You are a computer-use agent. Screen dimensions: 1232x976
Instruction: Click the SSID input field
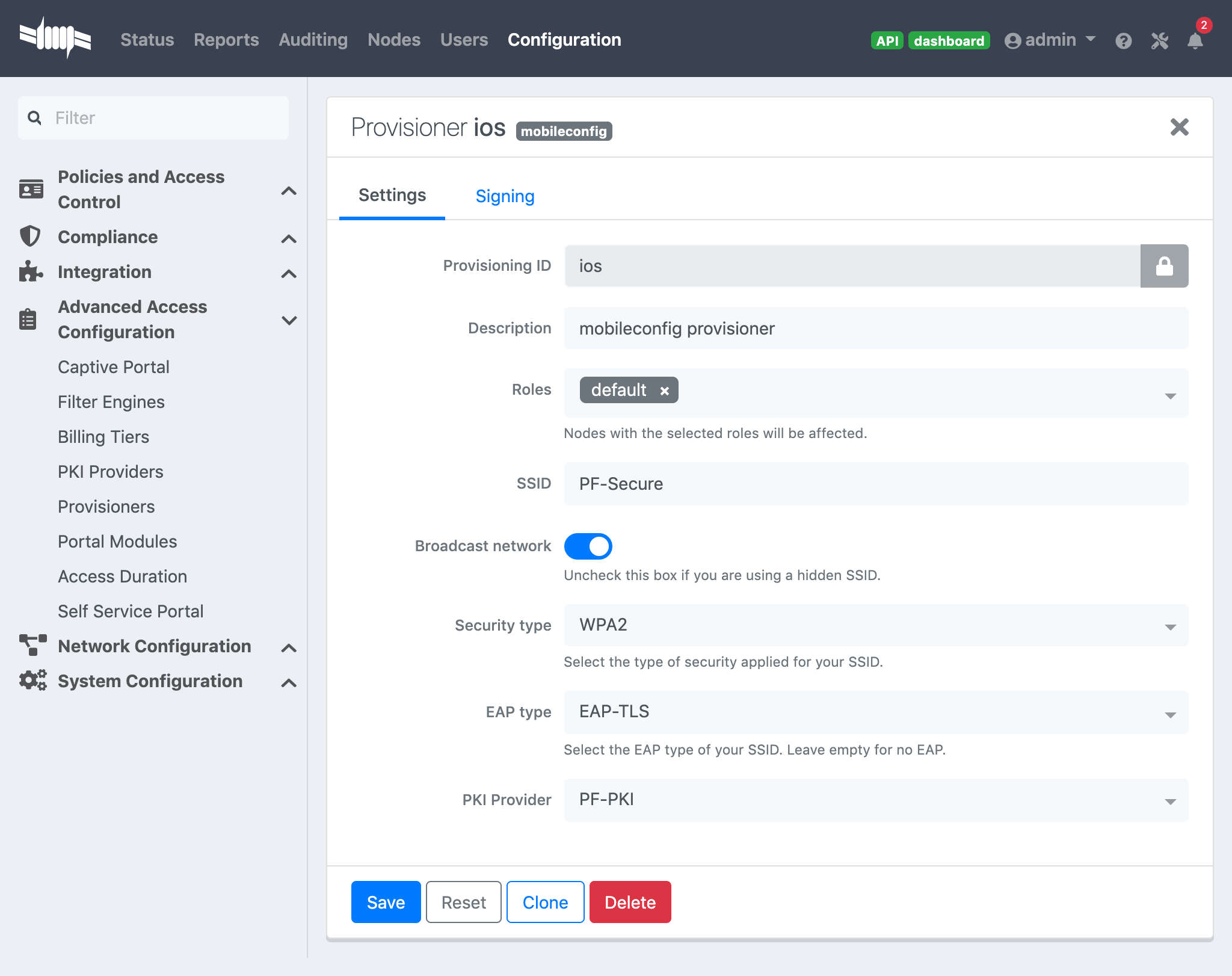875,484
